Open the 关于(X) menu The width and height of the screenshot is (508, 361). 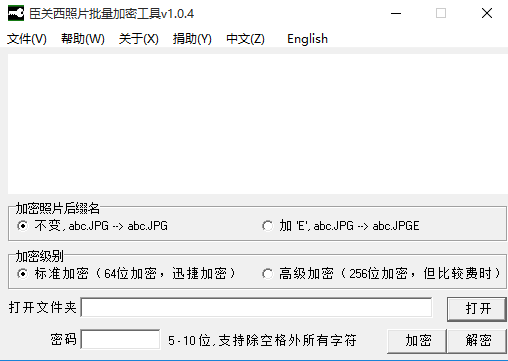click(138, 39)
